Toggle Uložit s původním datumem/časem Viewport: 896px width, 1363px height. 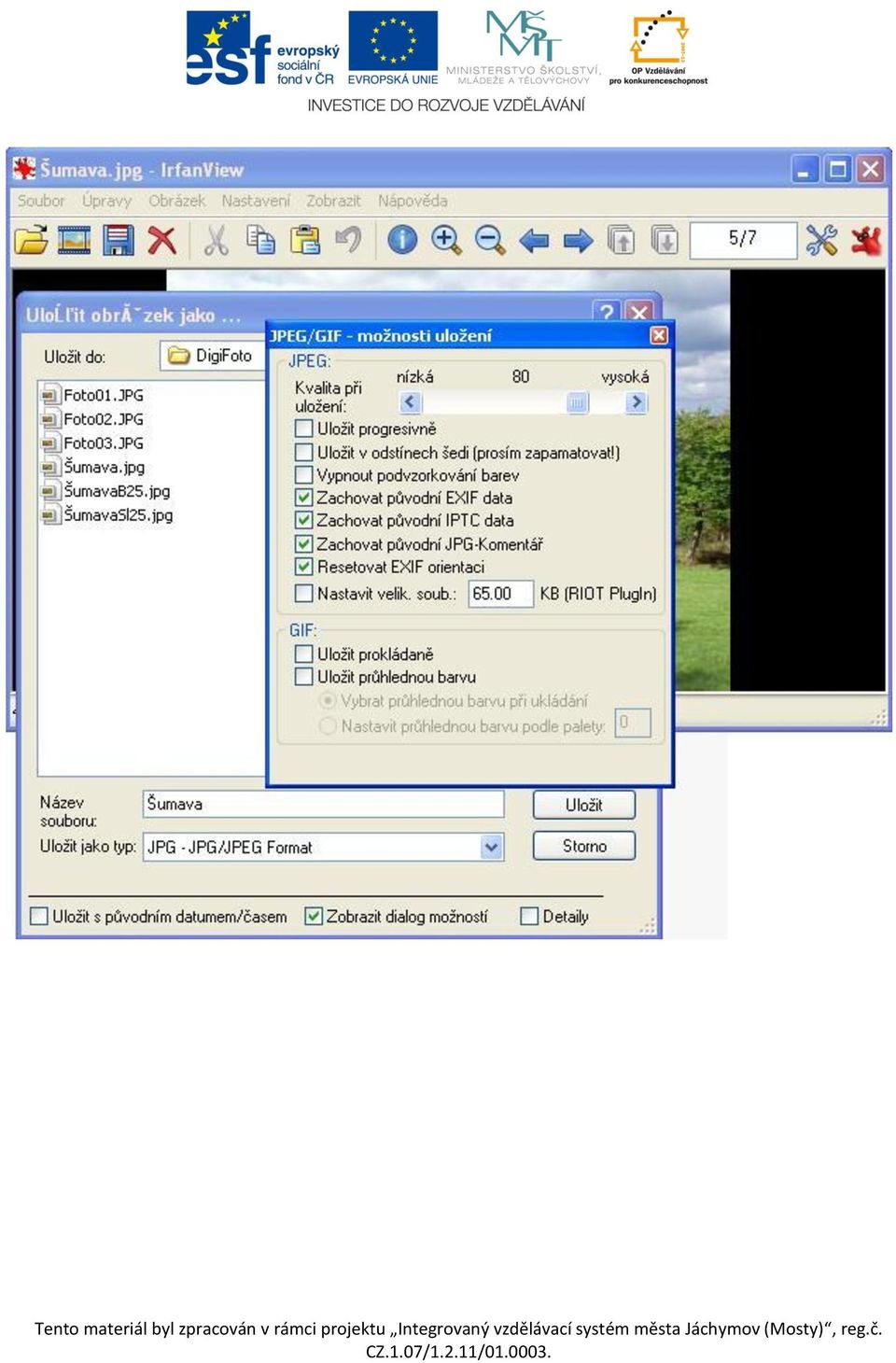39,917
